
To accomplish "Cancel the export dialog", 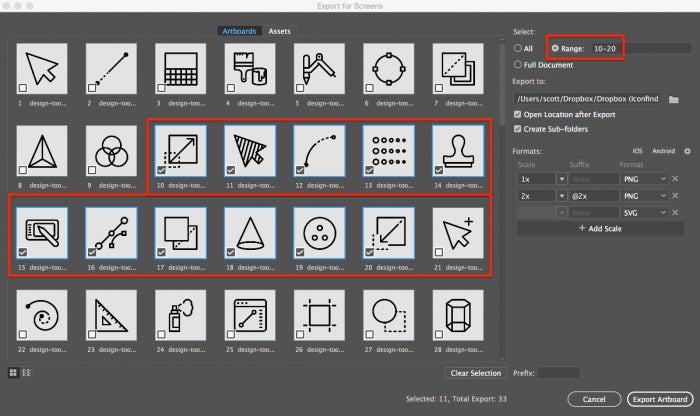I will pyautogui.click(x=594, y=399).
